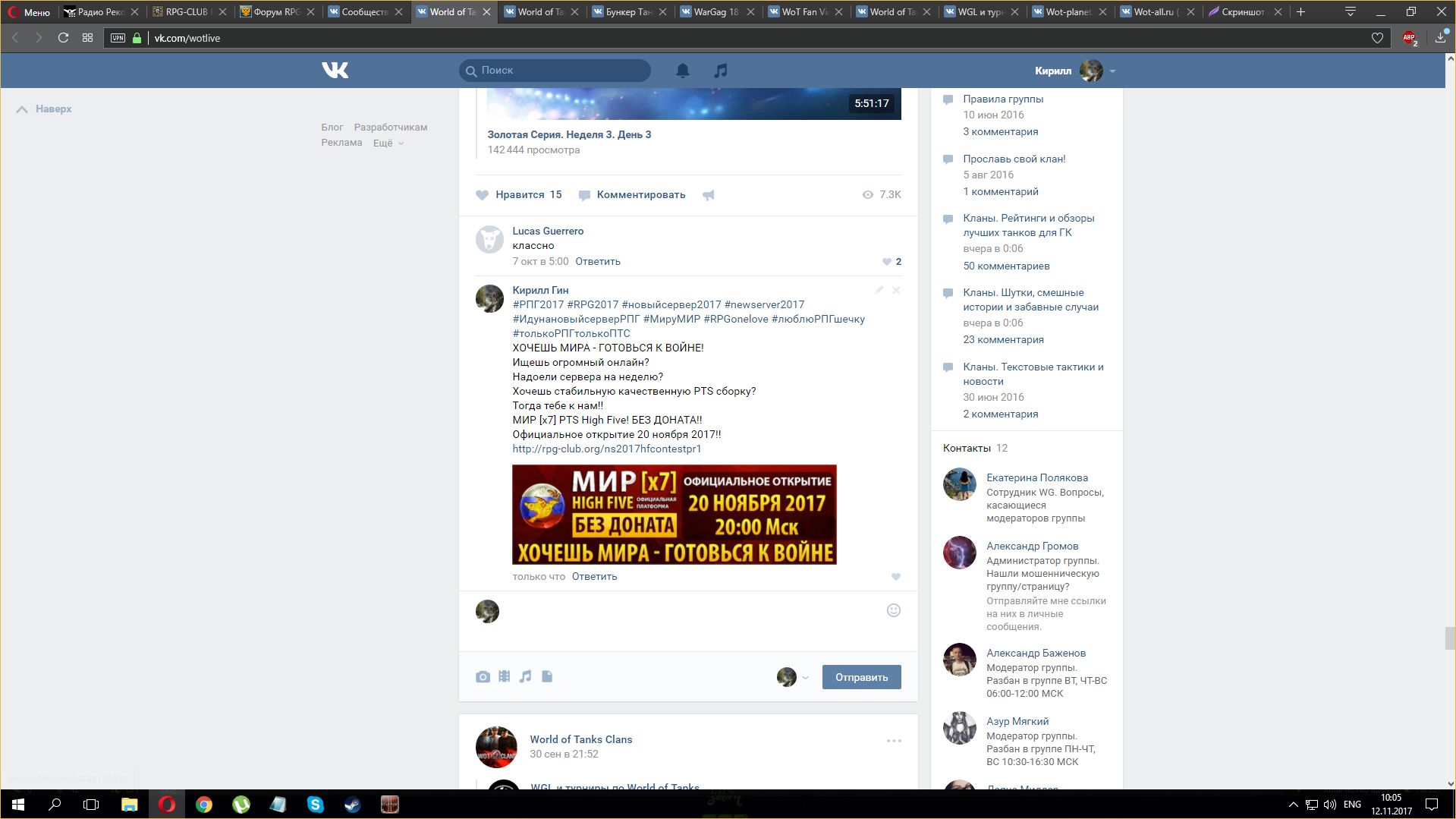The image size is (1456, 819).
Task: Switch to the Wot-planet tab
Action: [x=1068, y=11]
